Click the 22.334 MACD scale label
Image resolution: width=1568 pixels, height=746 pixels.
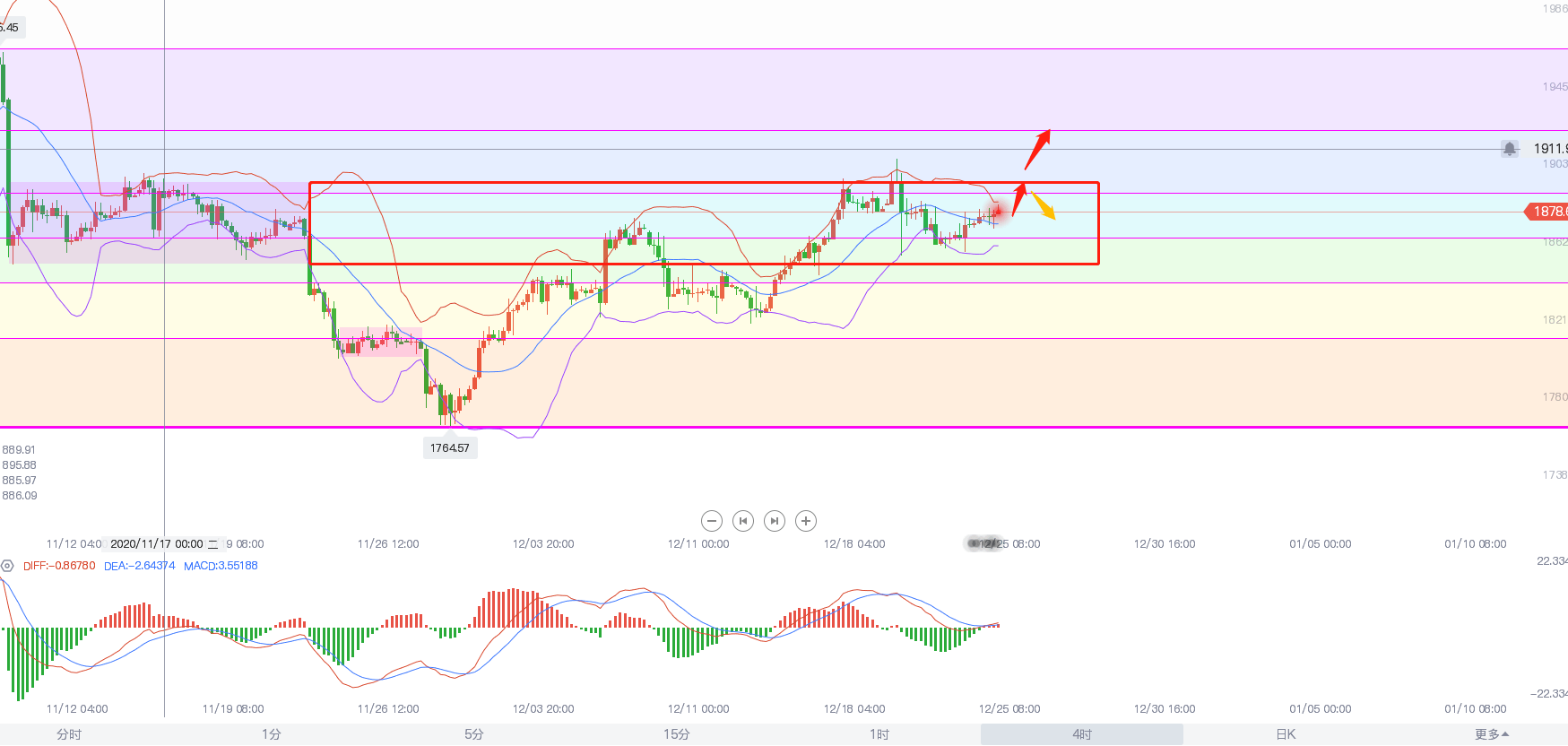(1552, 561)
